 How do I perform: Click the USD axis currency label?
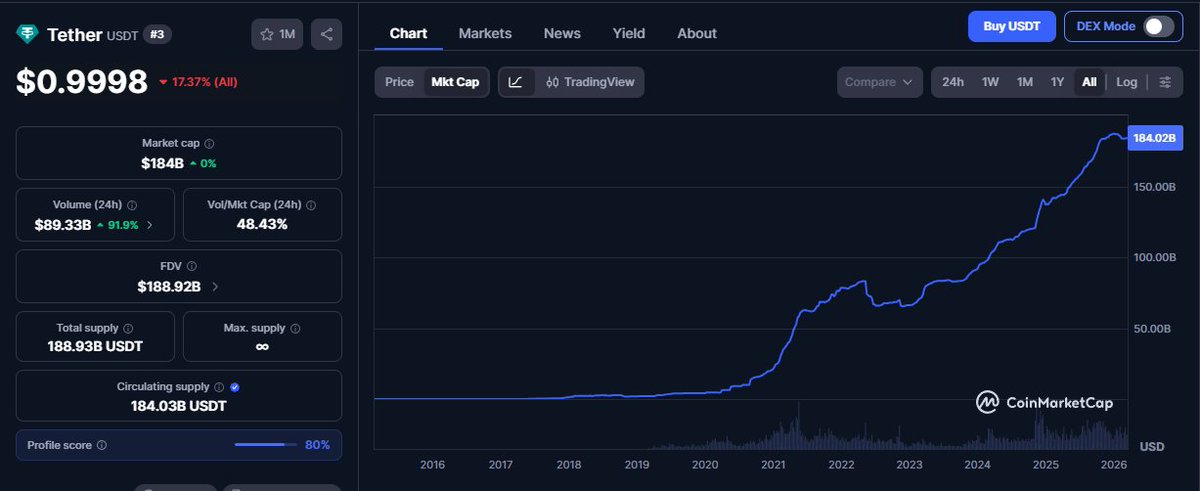click(1152, 446)
